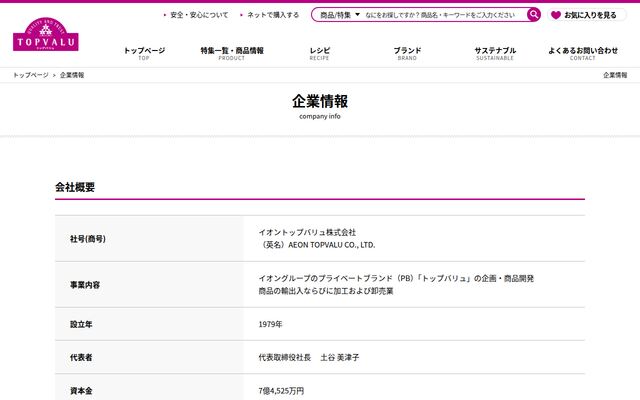Click 企業情報 in the breadcrumb trail
This screenshot has width=640, height=400.
(72, 75)
